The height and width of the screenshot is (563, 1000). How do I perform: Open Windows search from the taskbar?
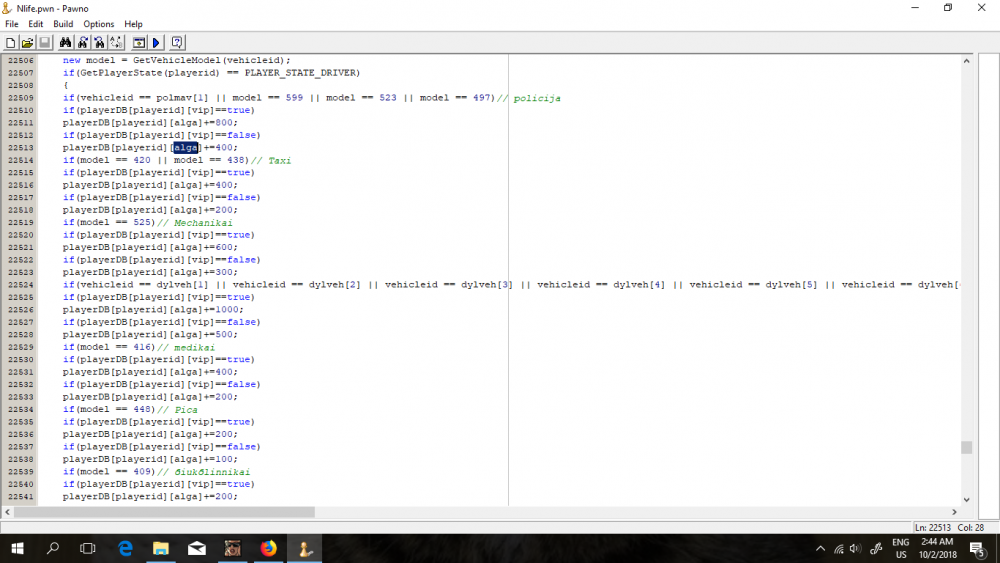point(53,548)
